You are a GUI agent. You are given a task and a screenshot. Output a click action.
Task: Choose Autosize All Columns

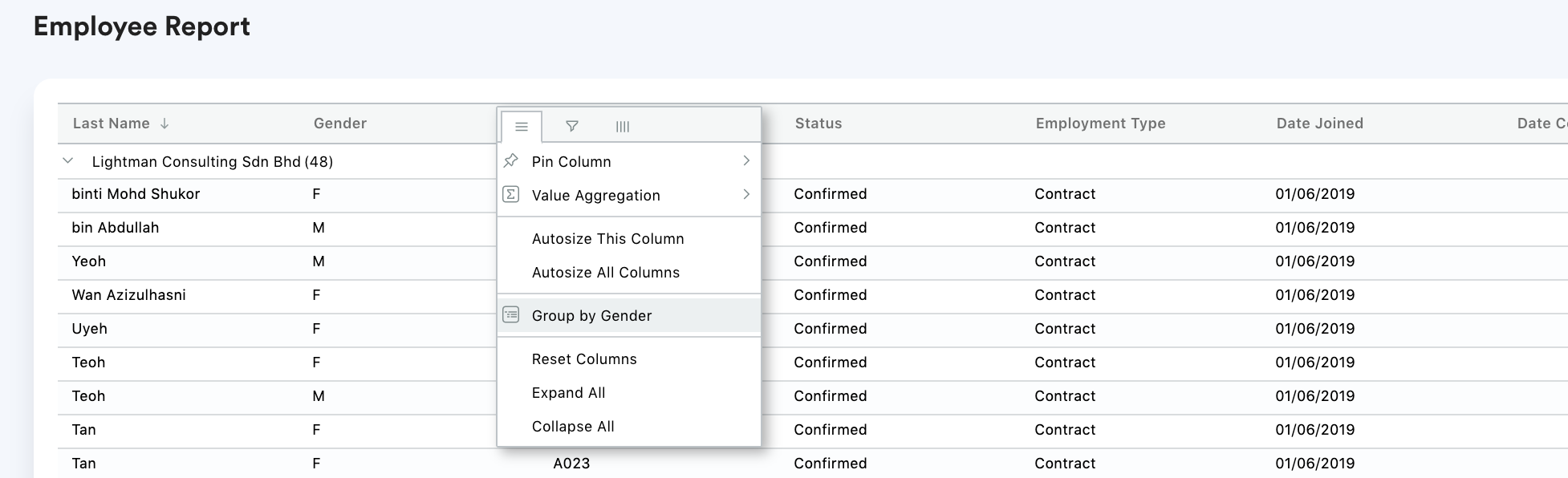coord(605,273)
